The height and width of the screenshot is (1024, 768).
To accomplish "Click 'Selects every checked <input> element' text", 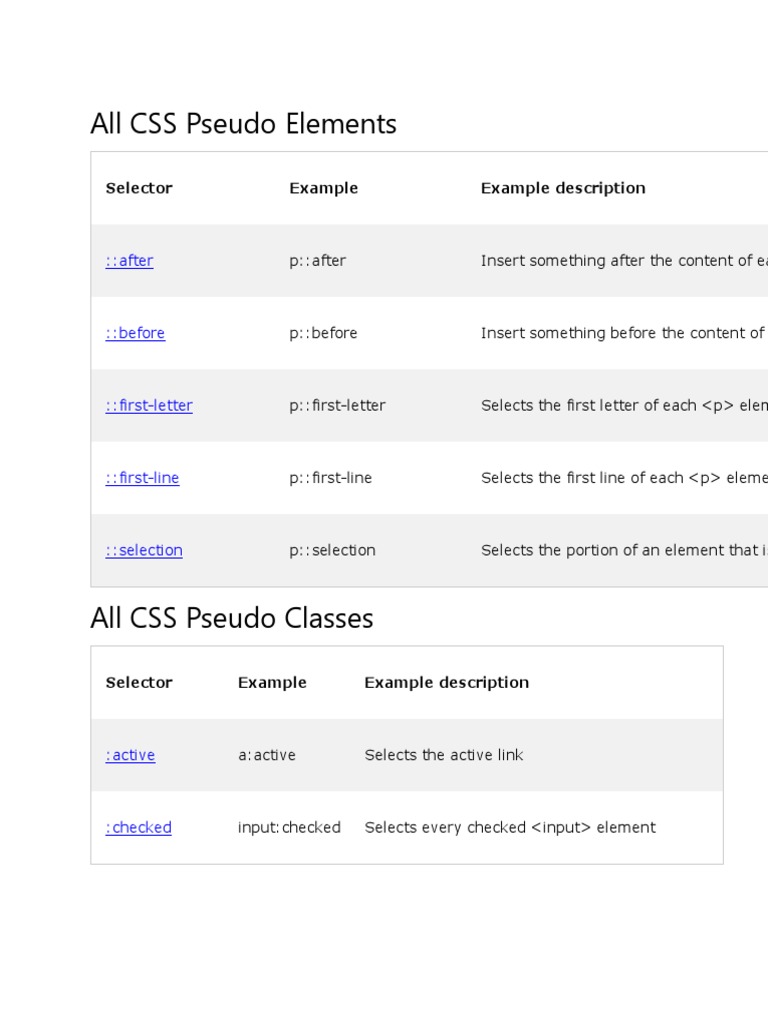I will click(510, 827).
